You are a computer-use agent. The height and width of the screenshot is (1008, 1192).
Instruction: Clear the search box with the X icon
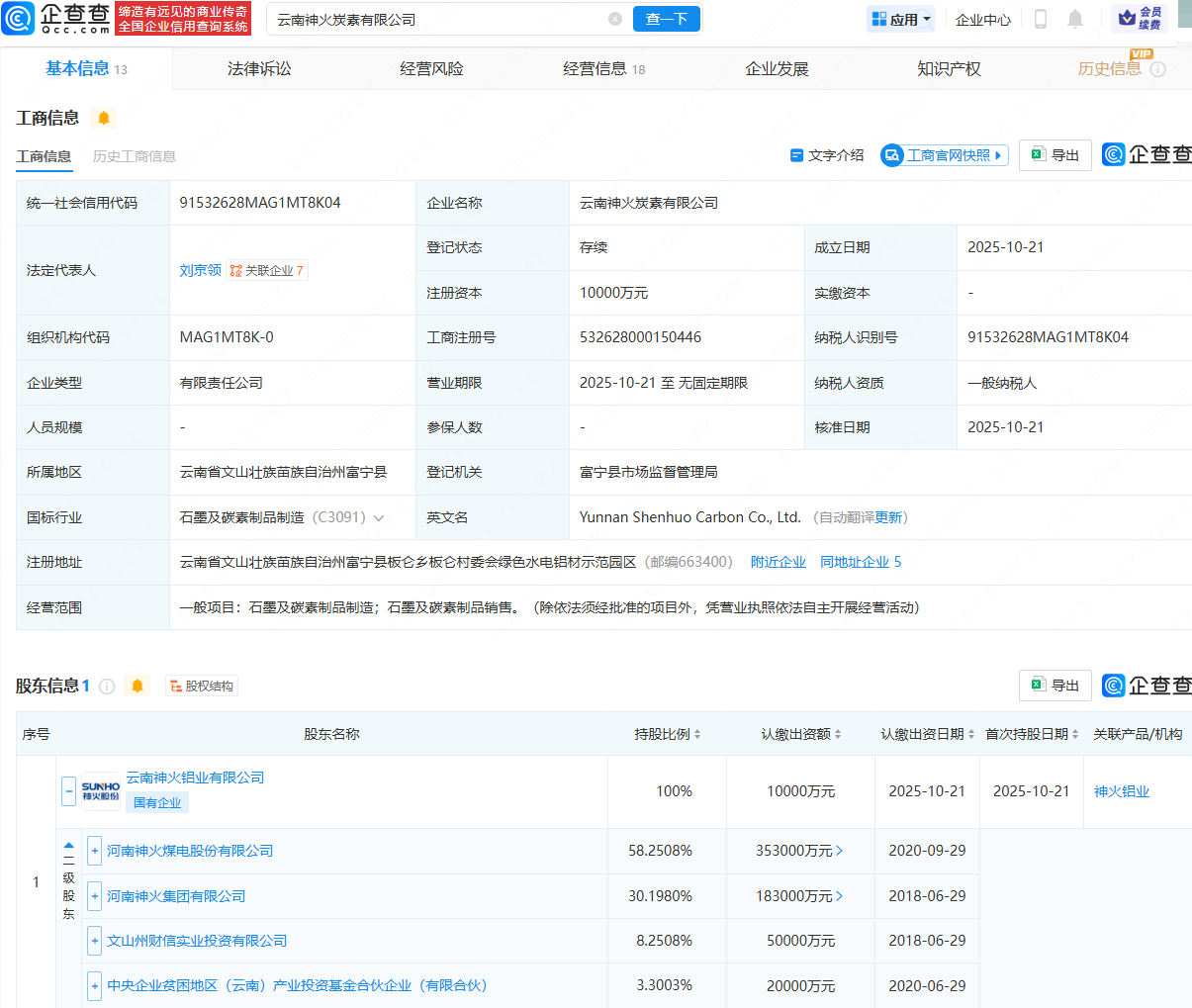coord(615,19)
